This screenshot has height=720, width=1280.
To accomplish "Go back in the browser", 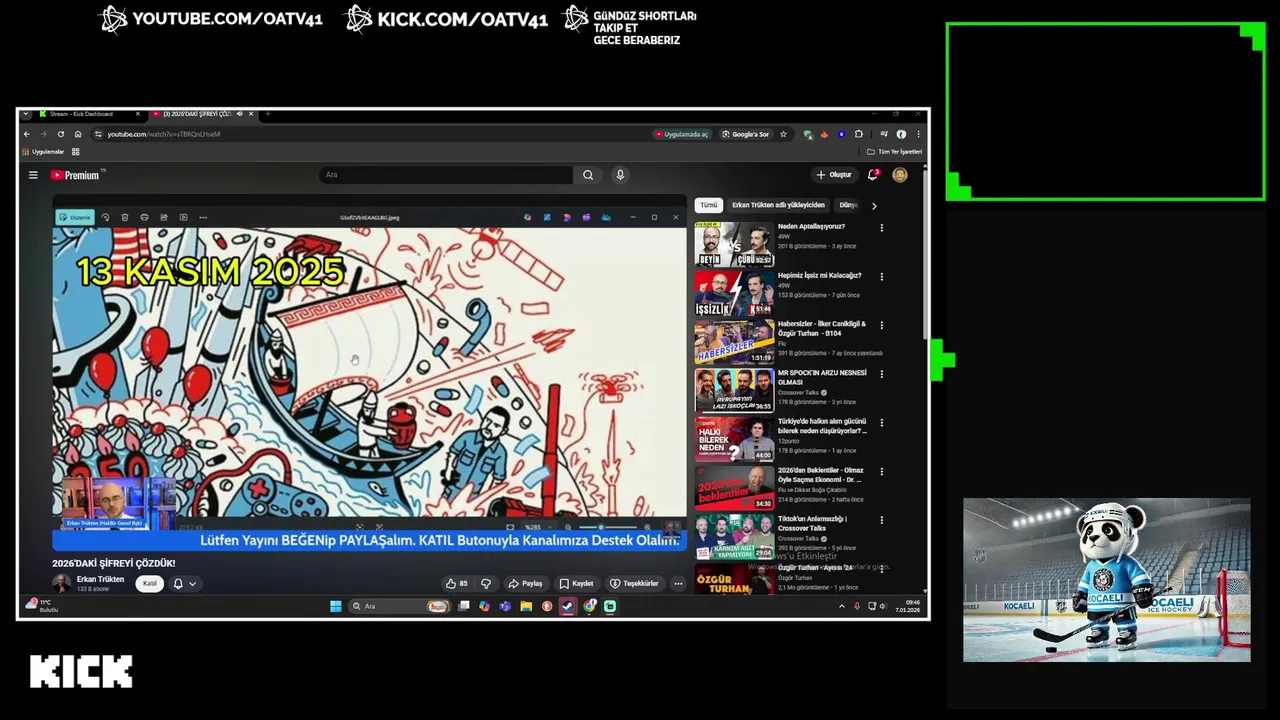I will coord(28,134).
